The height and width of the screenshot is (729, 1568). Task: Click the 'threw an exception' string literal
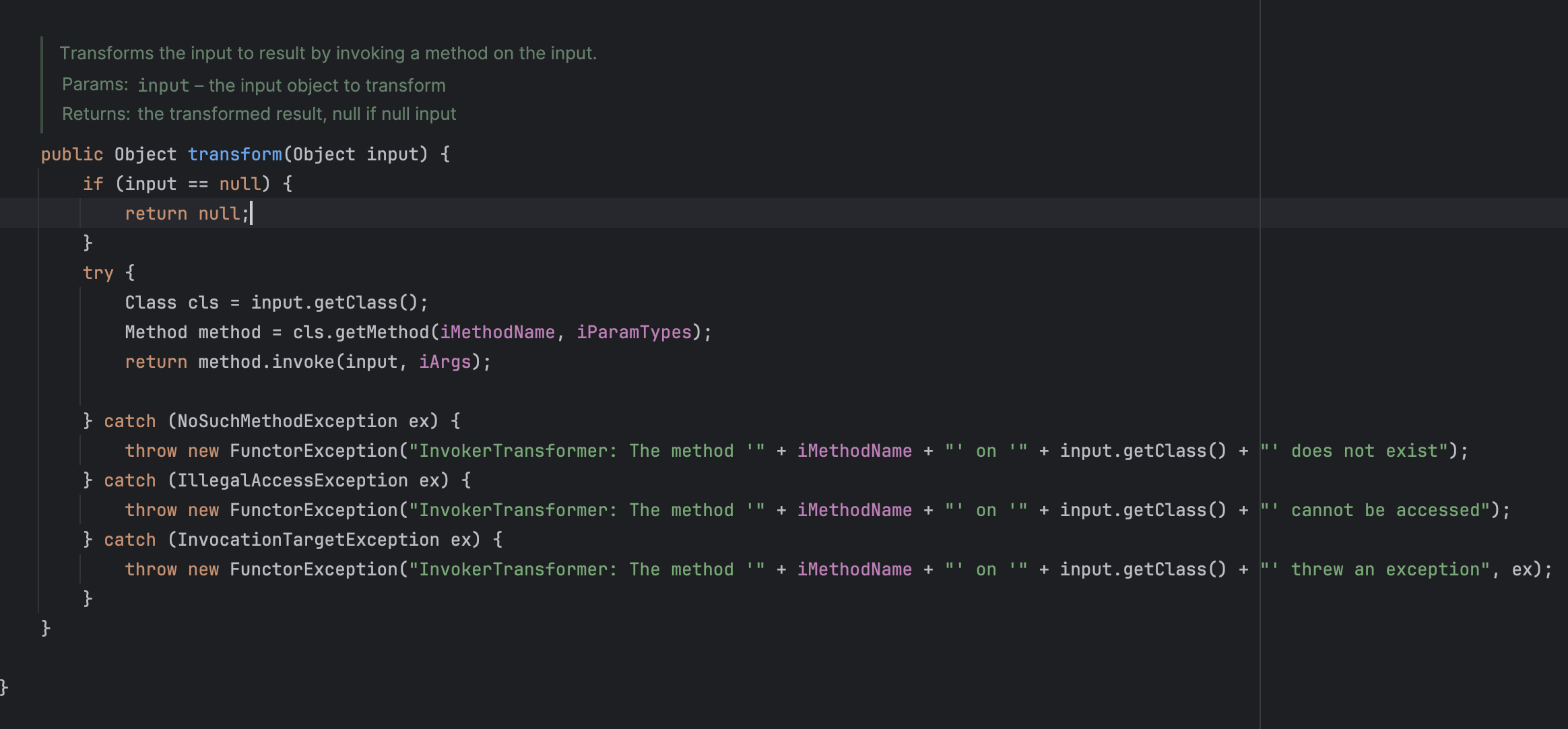point(1375,569)
